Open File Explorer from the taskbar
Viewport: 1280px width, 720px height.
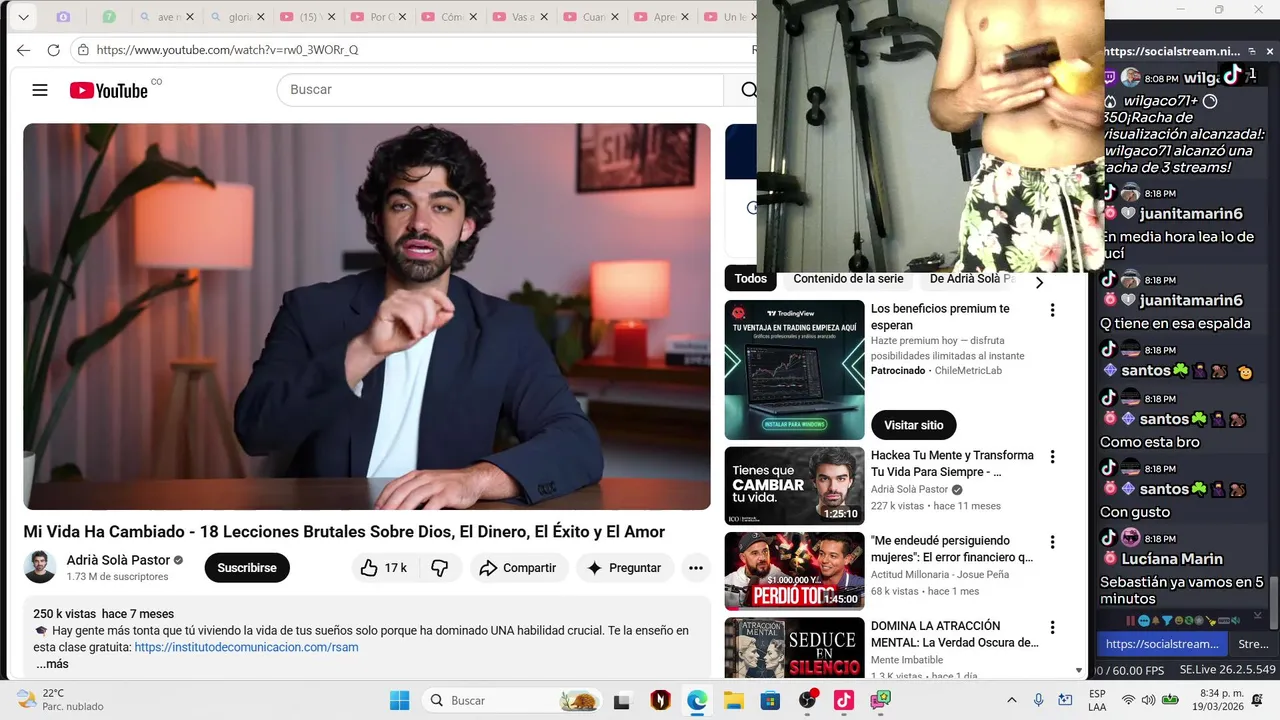(x=734, y=700)
